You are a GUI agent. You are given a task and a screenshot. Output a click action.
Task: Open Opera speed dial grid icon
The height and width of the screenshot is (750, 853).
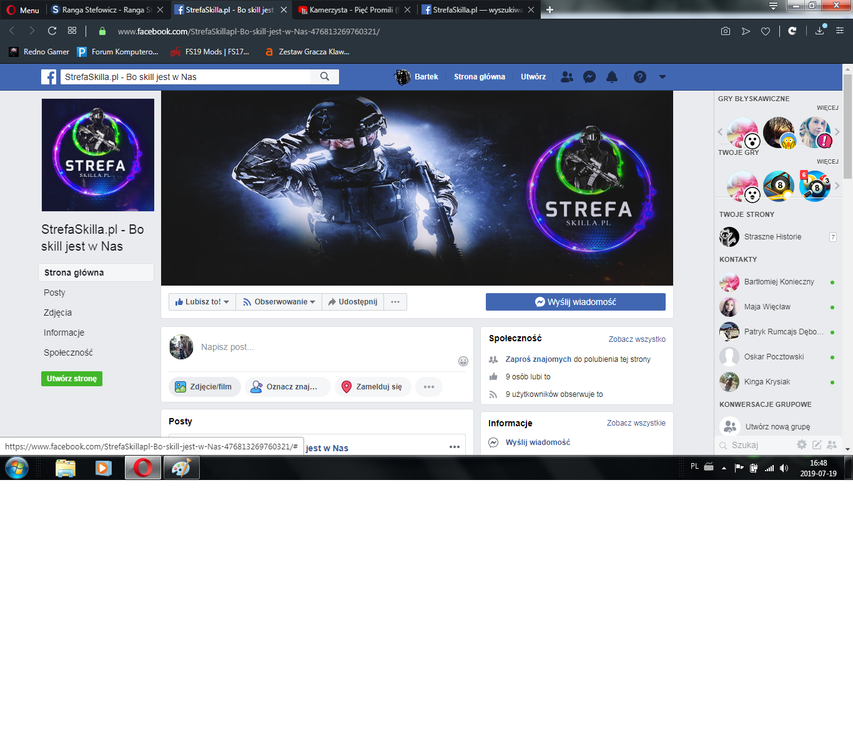[x=72, y=31]
